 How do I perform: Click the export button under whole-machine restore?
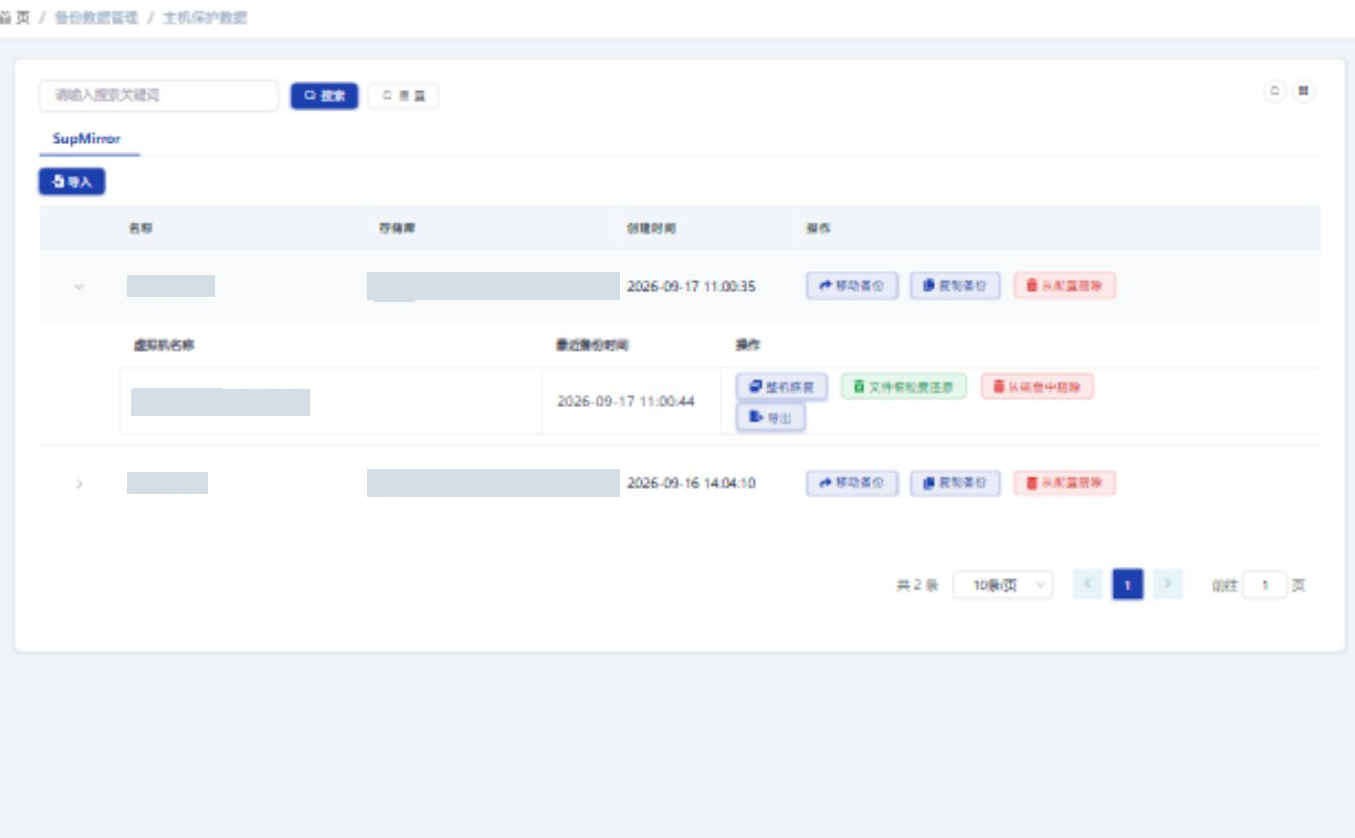click(771, 417)
